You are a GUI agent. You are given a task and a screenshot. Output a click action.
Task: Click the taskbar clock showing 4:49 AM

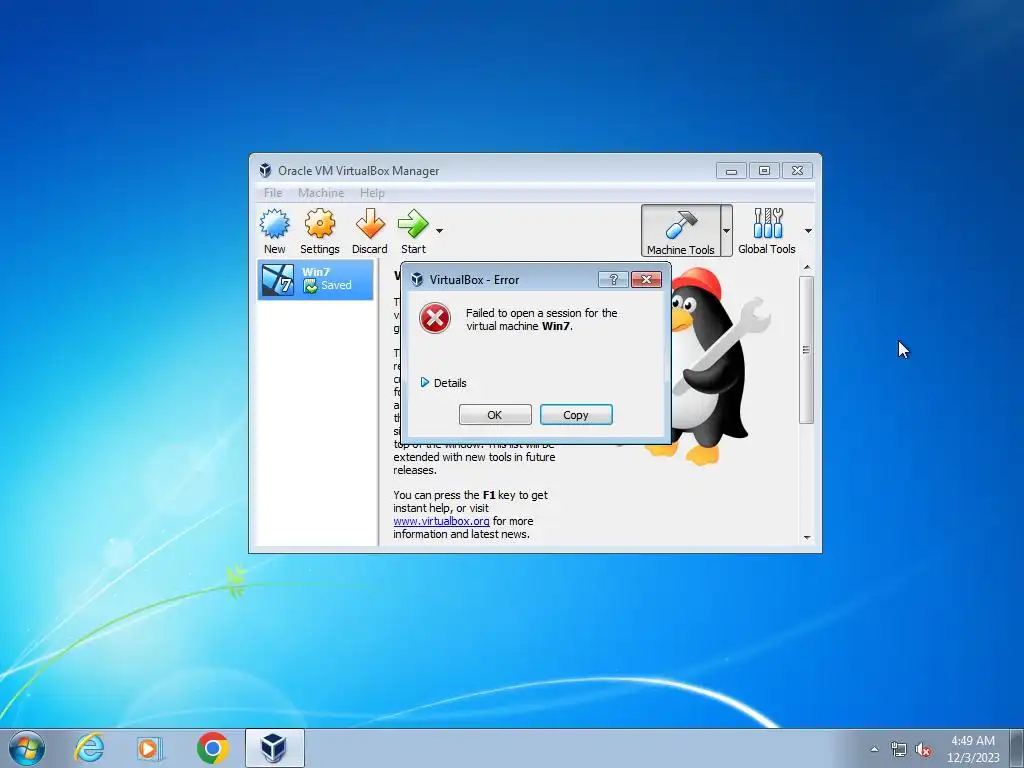973,749
